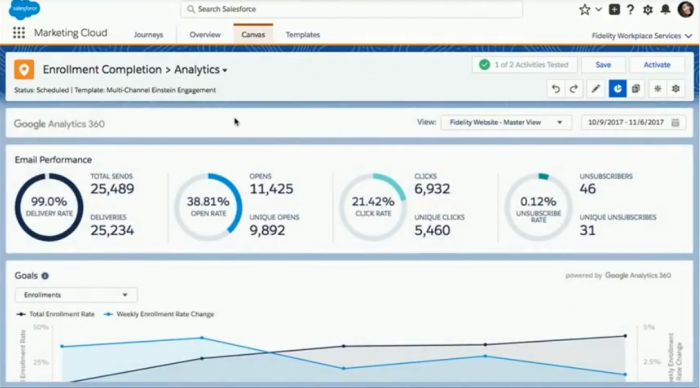Click the favorites star icon
This screenshot has height=388, width=700.
[x=584, y=9]
